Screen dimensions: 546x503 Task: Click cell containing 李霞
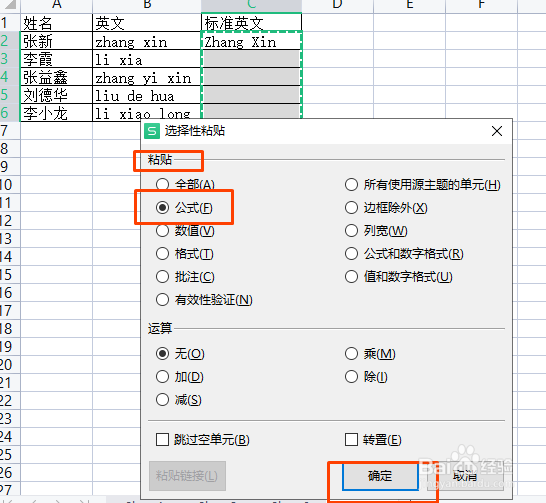(x=56, y=59)
